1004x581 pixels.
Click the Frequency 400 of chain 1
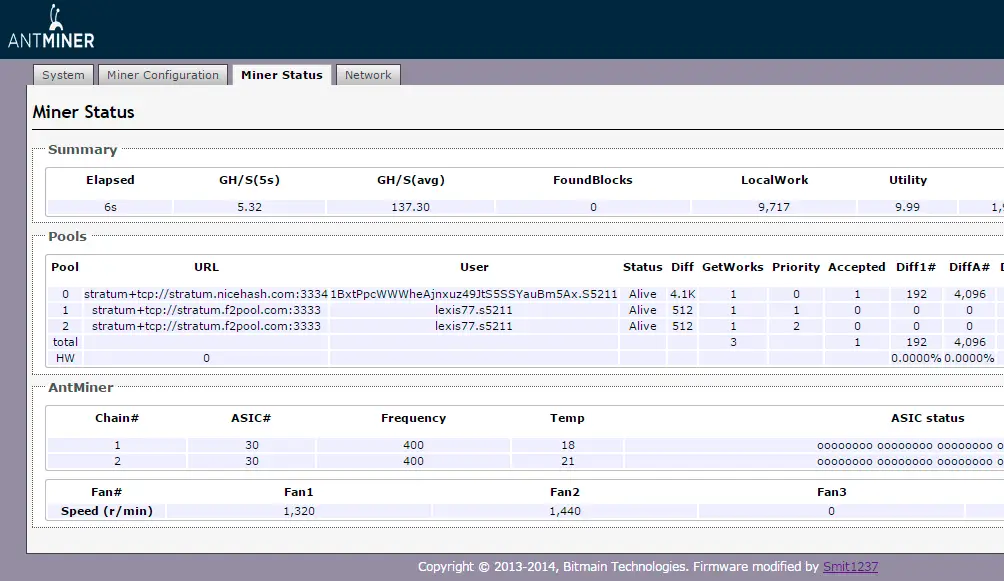point(414,445)
